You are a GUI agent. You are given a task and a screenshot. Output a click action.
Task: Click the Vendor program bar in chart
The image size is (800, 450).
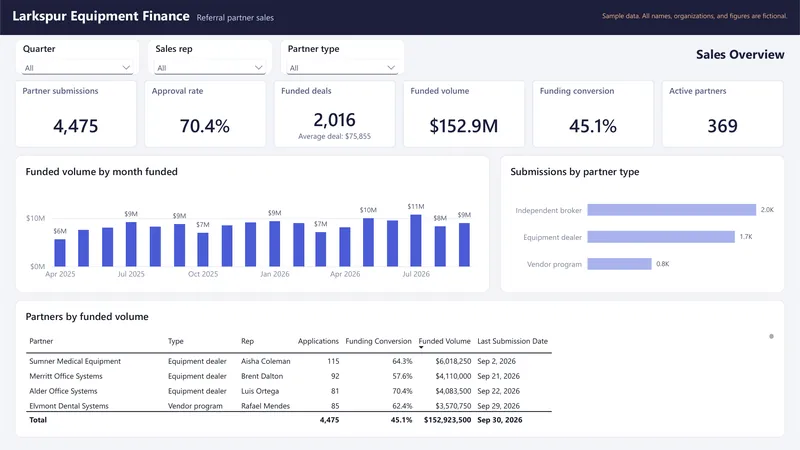coord(619,264)
